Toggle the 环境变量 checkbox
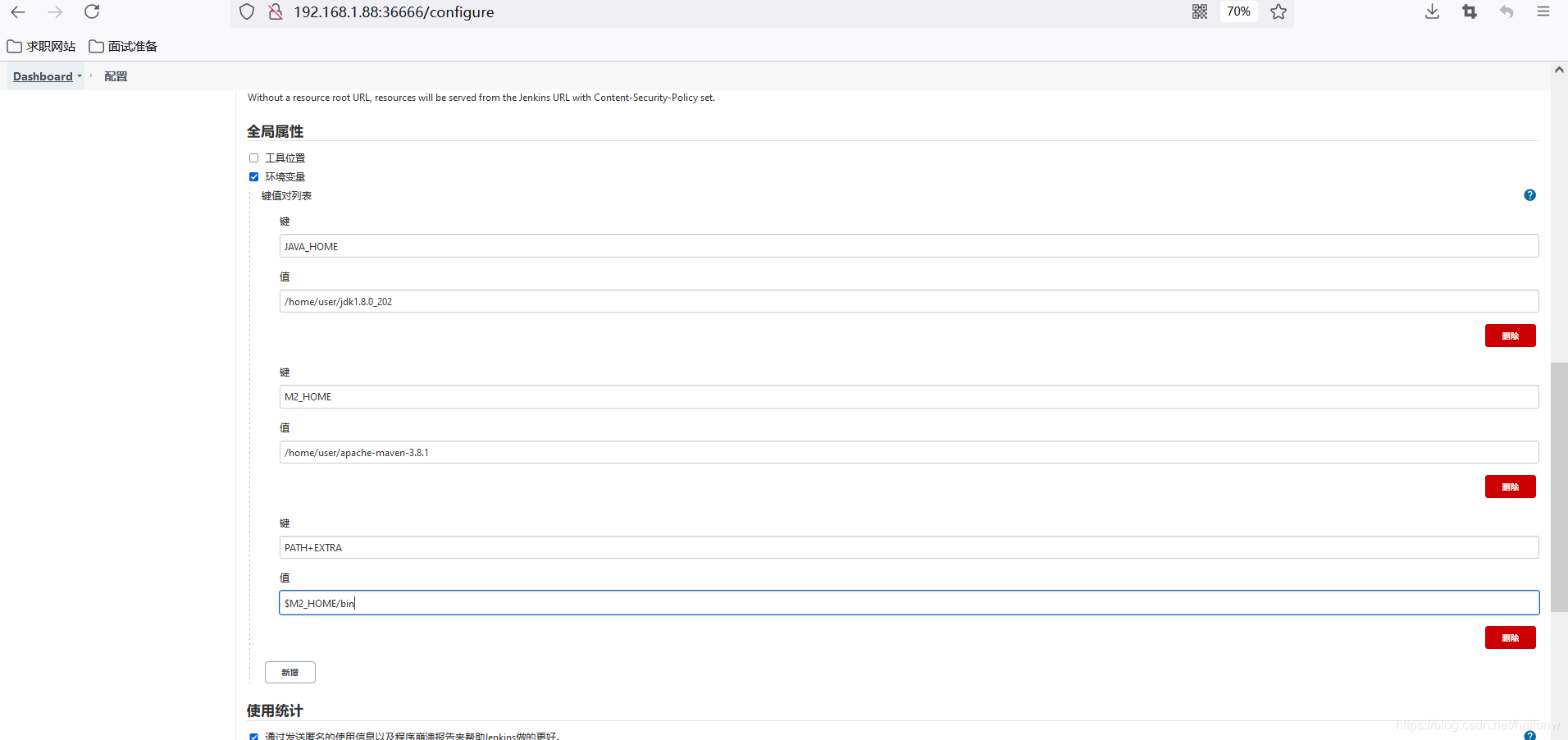The image size is (1568, 740). [x=254, y=177]
